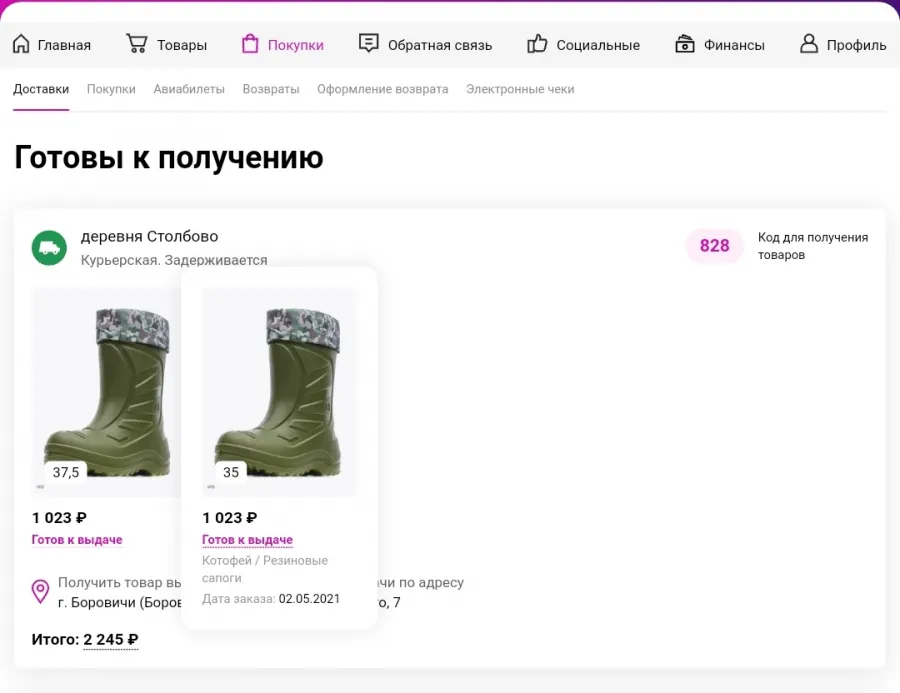Screen dimensions: 900x693
Task: Click the green delivery truck icon
Action: click(x=49, y=248)
